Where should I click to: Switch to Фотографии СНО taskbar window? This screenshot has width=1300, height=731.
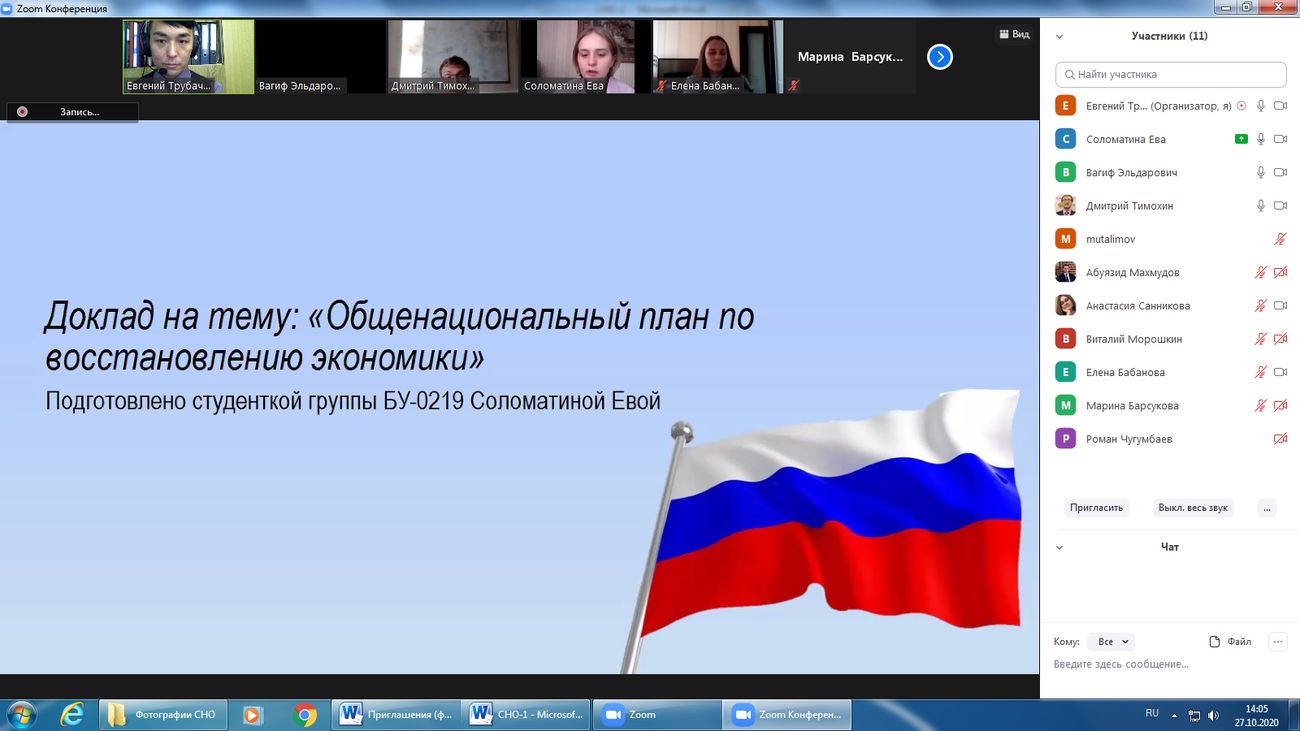[164, 714]
